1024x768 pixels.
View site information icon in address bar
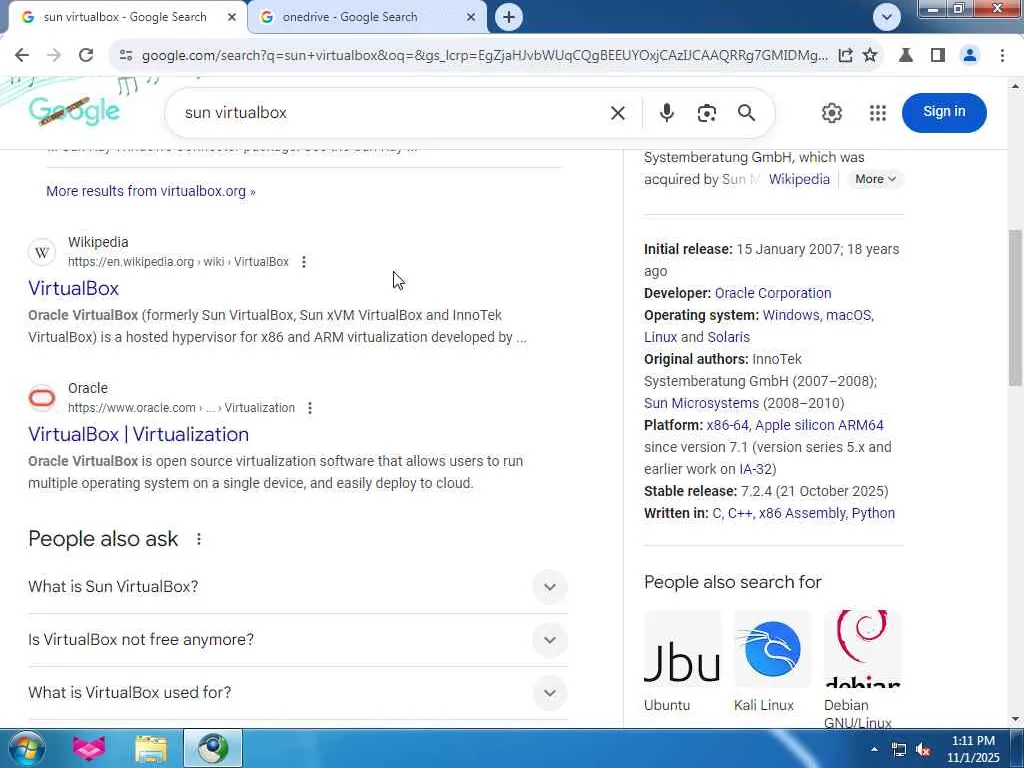126,56
